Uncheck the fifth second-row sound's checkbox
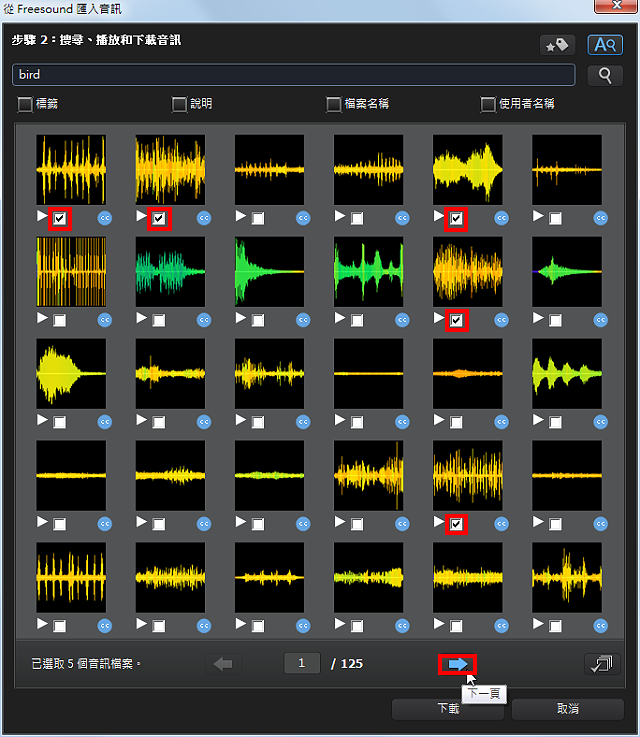Image resolution: width=640 pixels, height=737 pixels. pyautogui.click(x=456, y=321)
